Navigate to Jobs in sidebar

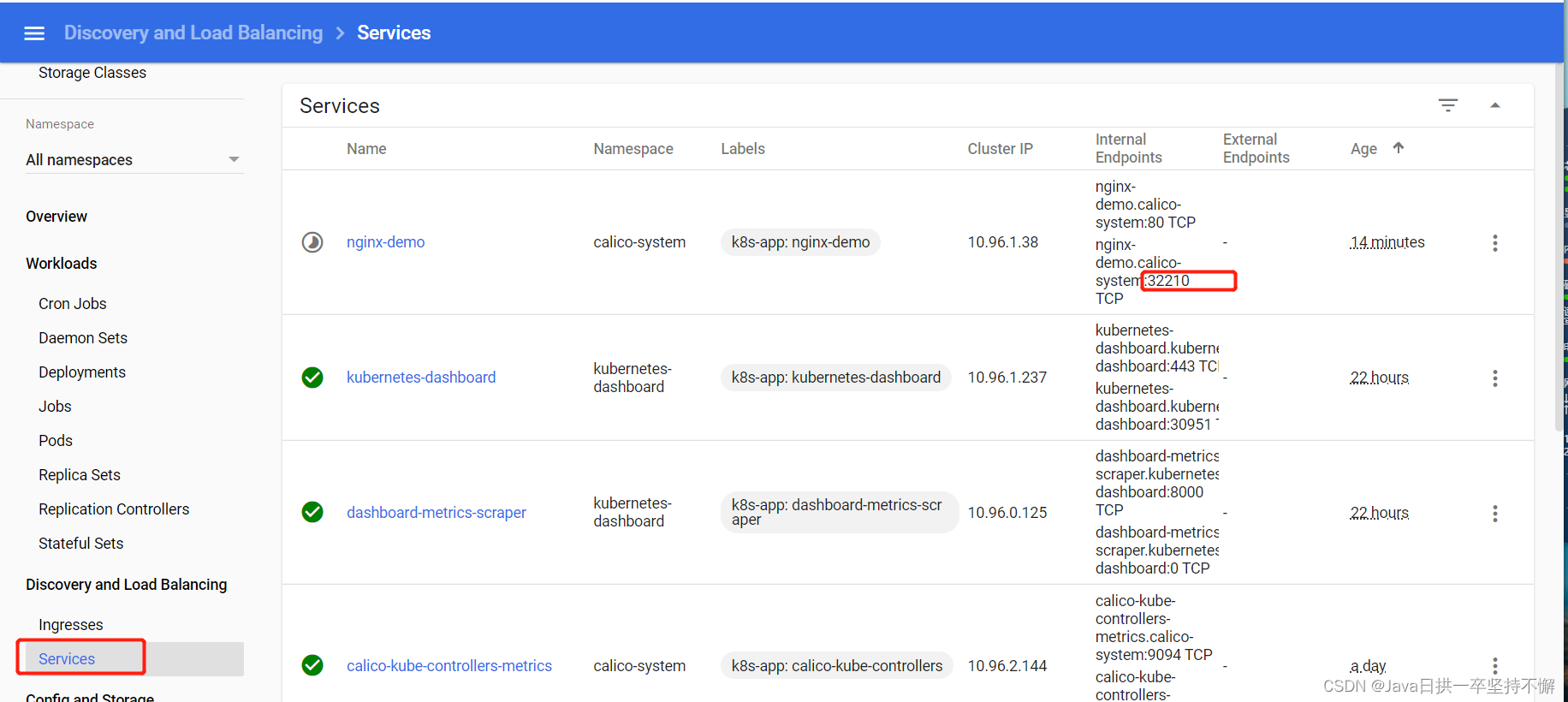pyautogui.click(x=55, y=407)
